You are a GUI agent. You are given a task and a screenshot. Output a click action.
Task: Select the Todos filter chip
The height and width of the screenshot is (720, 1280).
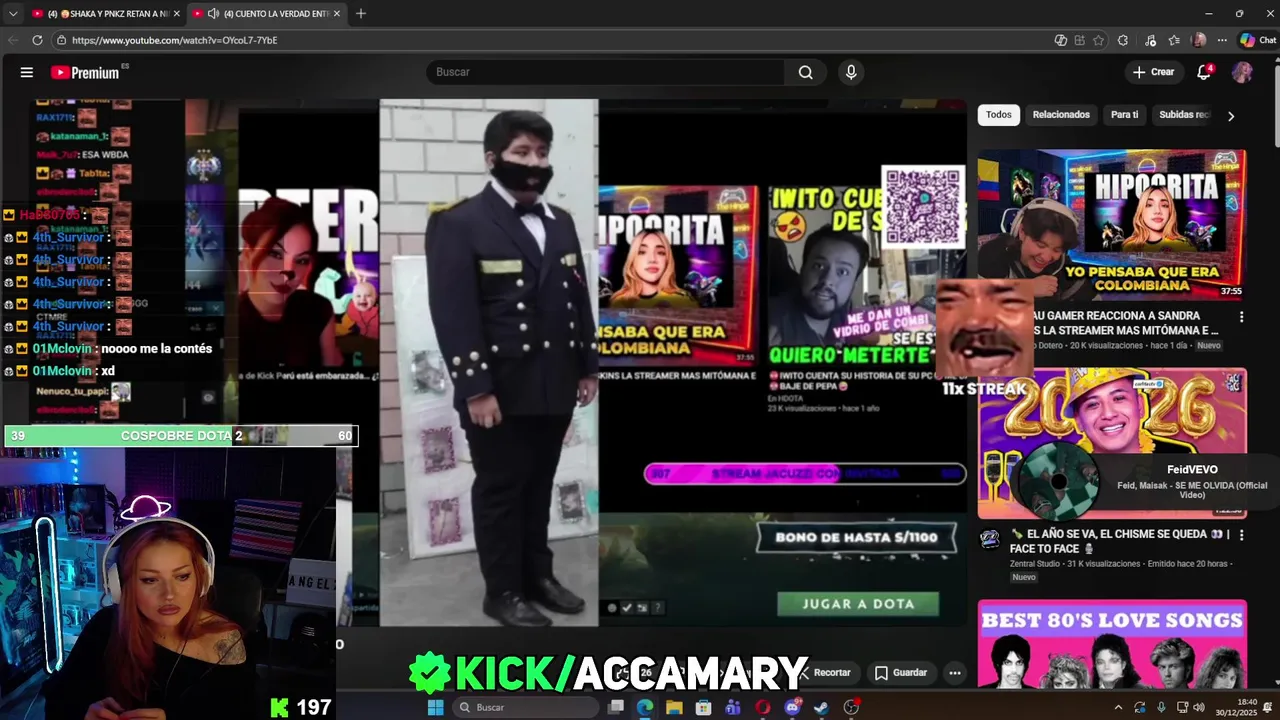[999, 115]
